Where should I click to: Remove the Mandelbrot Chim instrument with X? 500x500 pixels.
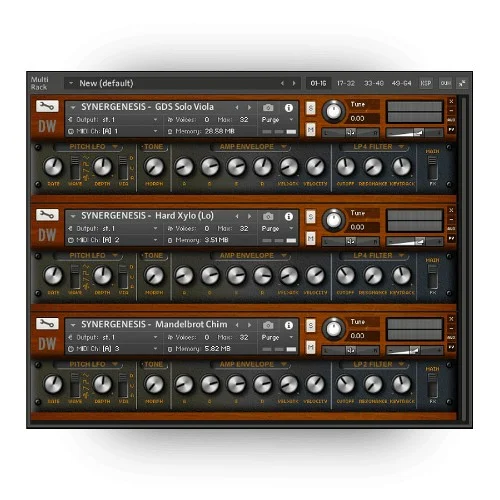click(x=451, y=319)
